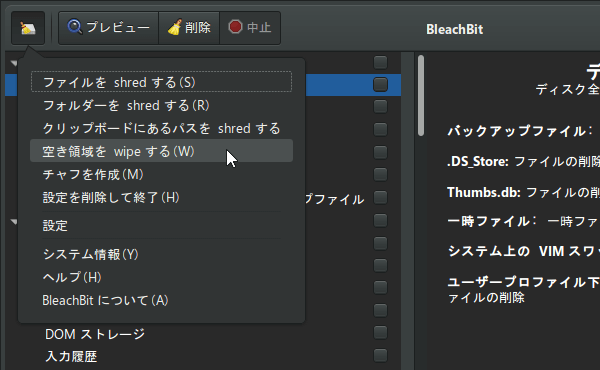Screen dimensions: 600x370
Task: Click the アイルの削除 text line
Action: pos(486,298)
